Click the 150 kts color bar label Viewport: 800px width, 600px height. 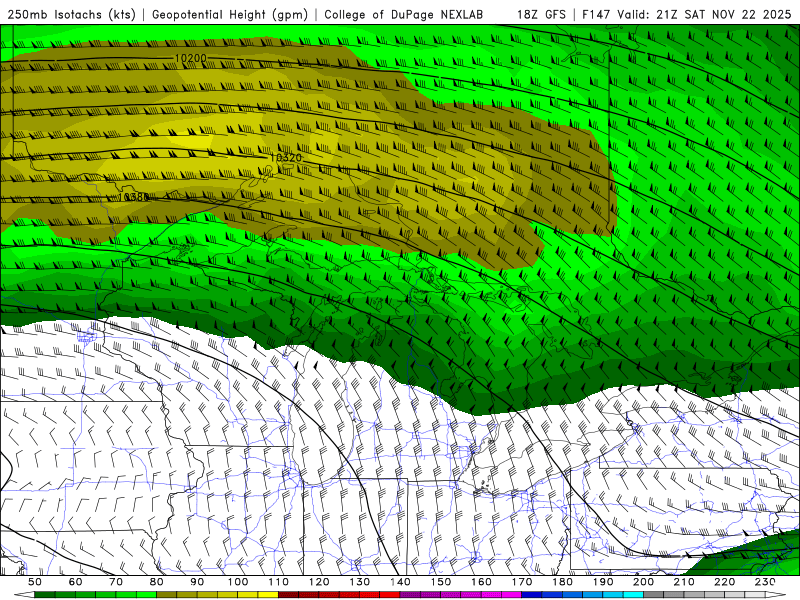click(441, 582)
